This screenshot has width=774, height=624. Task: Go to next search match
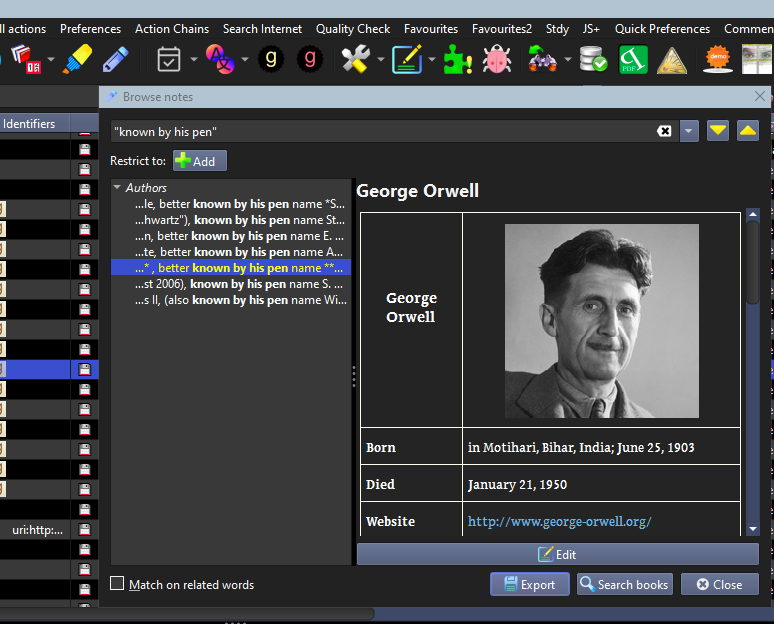tap(718, 131)
